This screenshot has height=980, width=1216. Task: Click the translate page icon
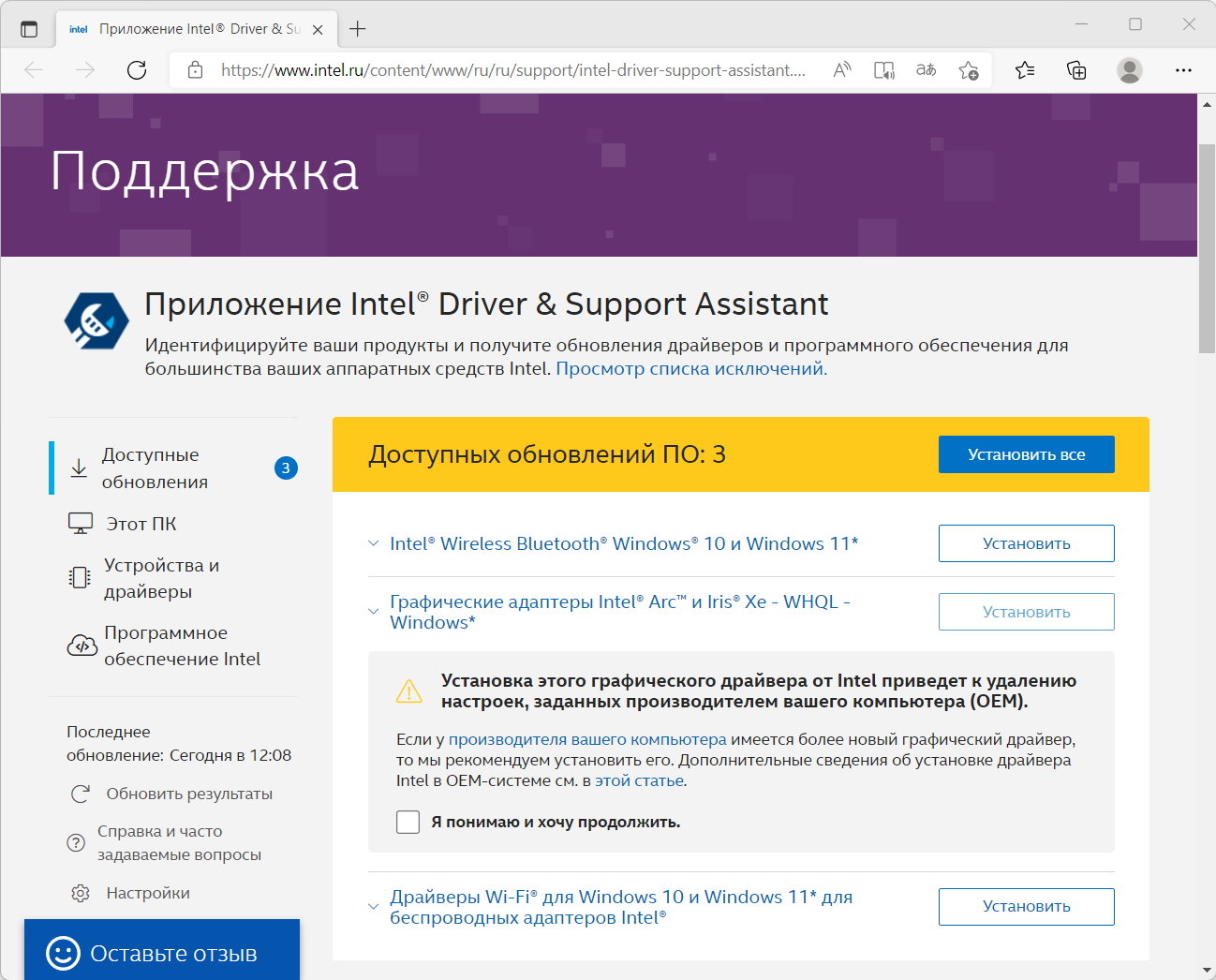(x=927, y=70)
